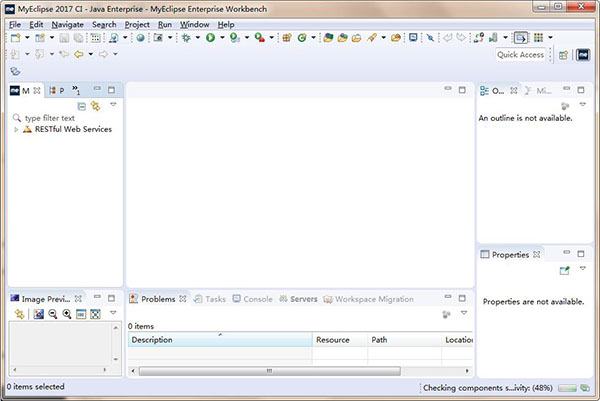600x401 pixels.
Task: Maximize the Properties panel
Action: point(580,254)
